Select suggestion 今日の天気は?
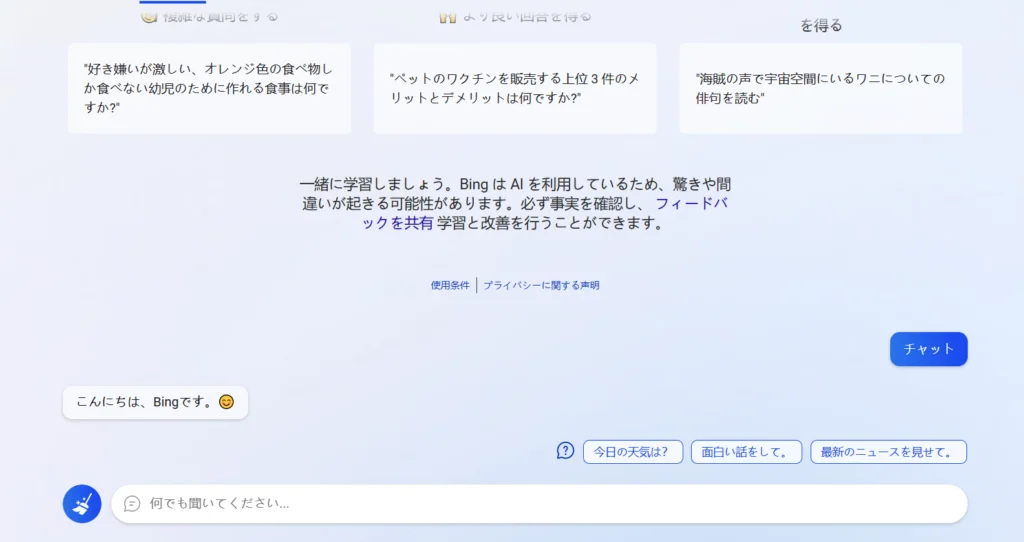This screenshot has width=1024, height=542. point(633,452)
